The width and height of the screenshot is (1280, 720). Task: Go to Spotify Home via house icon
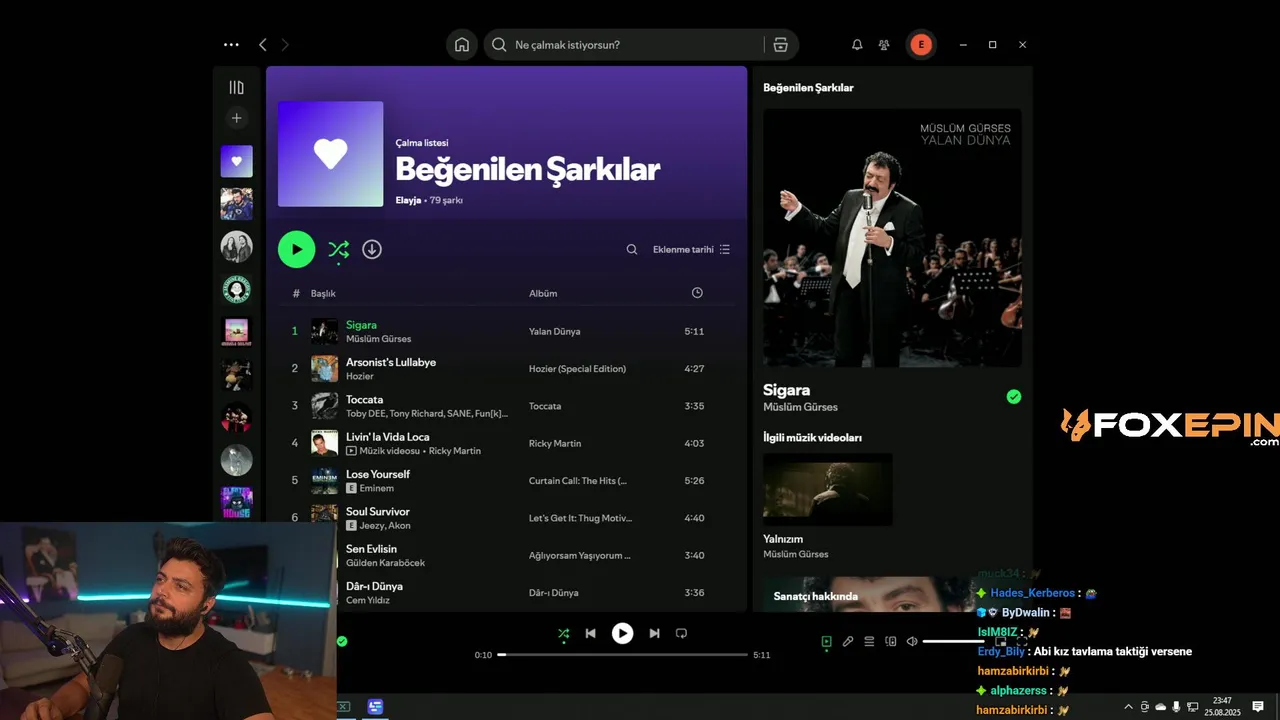462,45
